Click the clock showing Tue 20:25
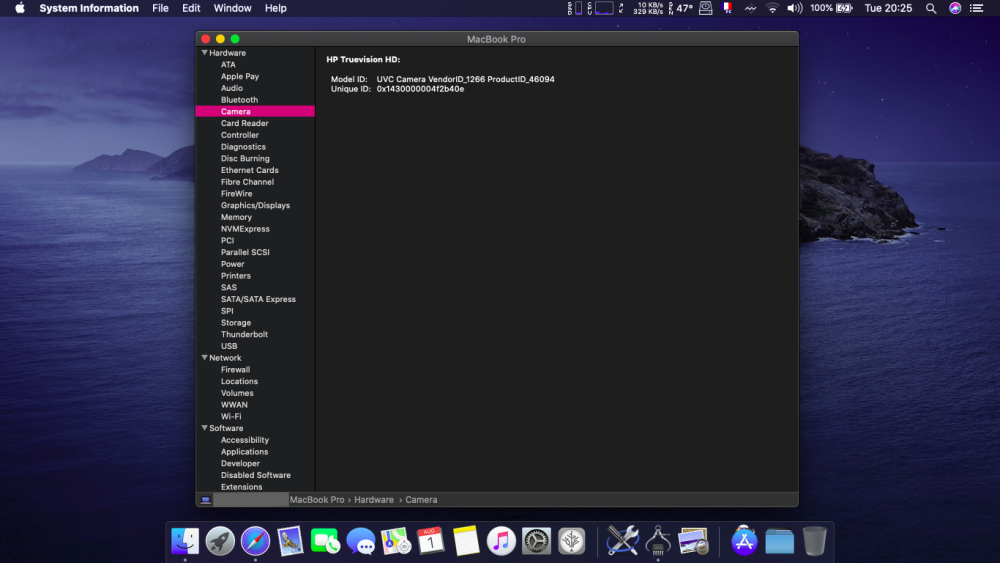The height and width of the screenshot is (563, 1000). point(888,8)
